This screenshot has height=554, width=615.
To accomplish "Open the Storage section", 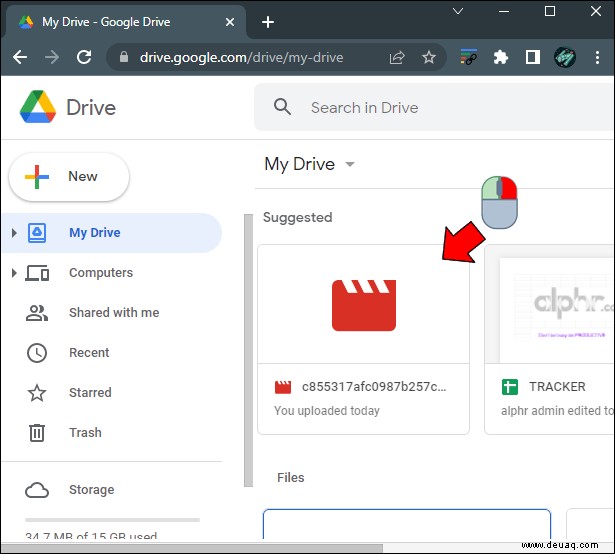I will click(x=111, y=490).
